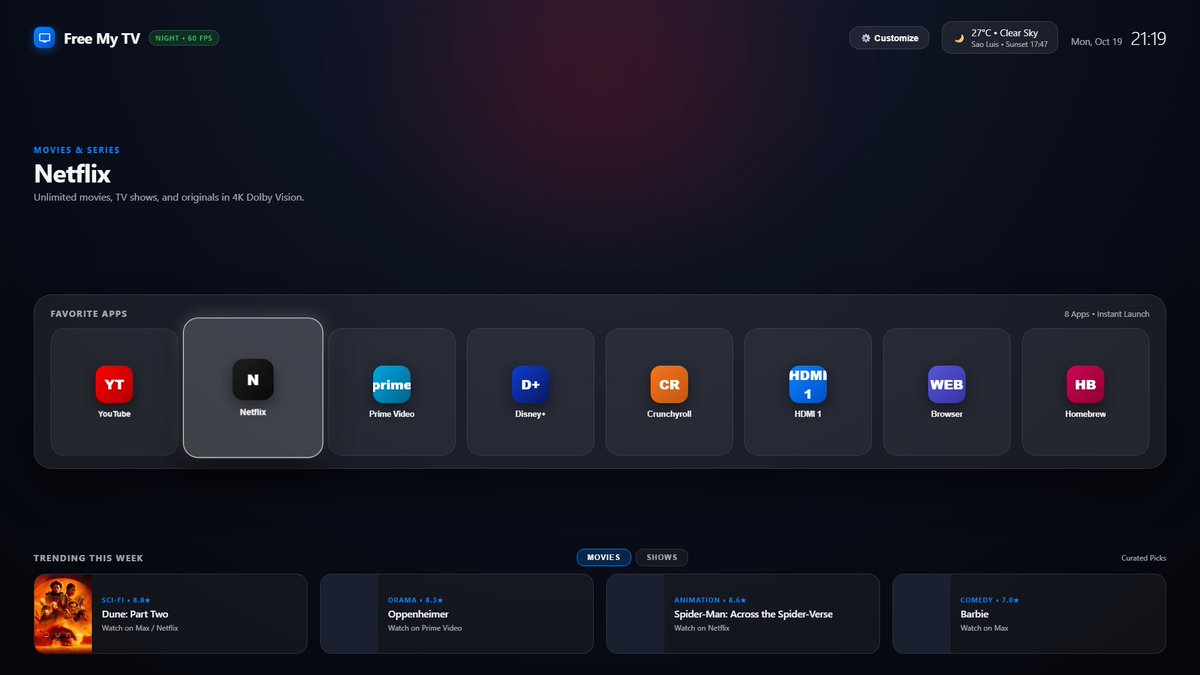Open the Disney+ app icon
This screenshot has height=675, width=1200.
tap(530, 384)
